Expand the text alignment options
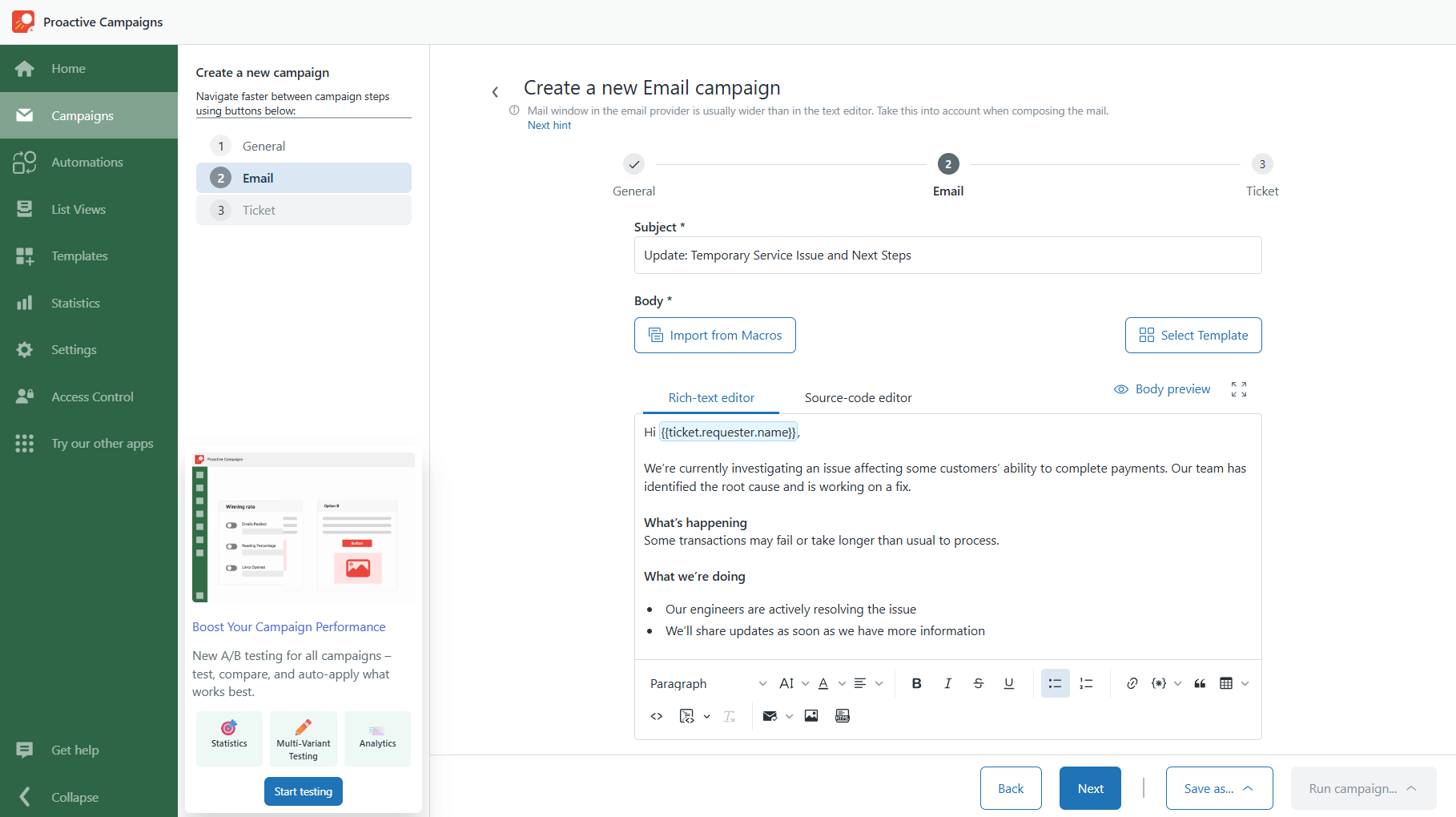This screenshot has width=1456, height=817. [879, 683]
